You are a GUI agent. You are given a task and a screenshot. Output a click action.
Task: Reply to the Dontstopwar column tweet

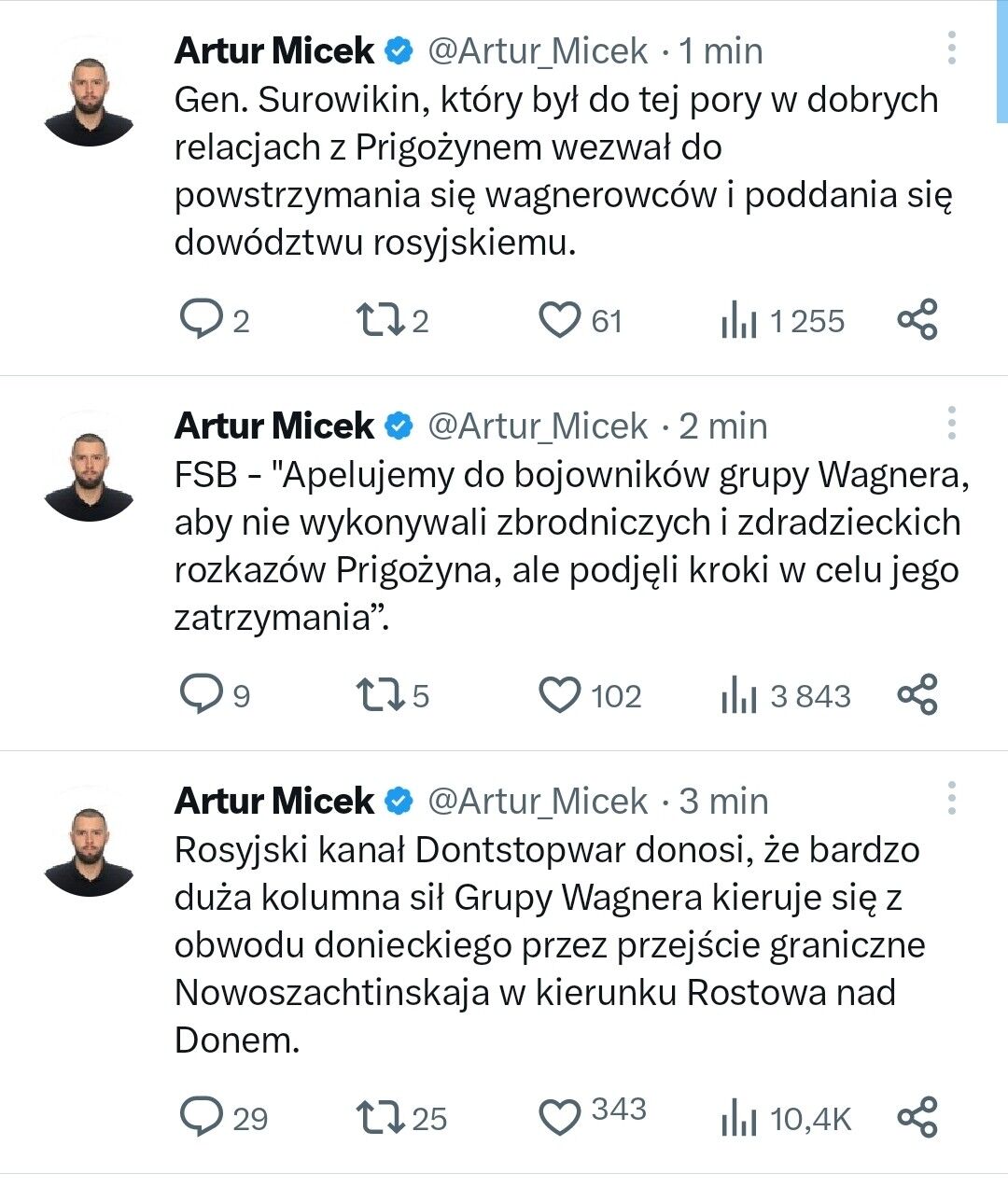[200, 1117]
